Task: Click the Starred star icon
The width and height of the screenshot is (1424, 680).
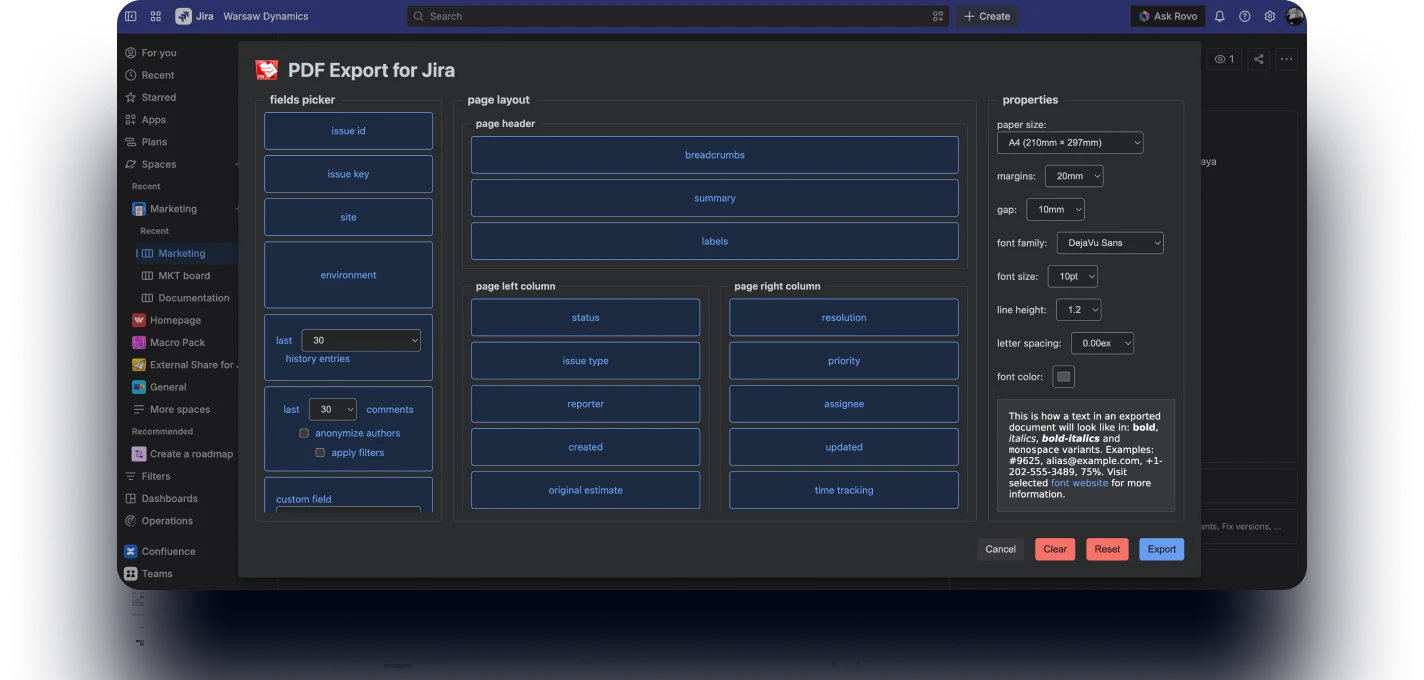Action: point(131,97)
